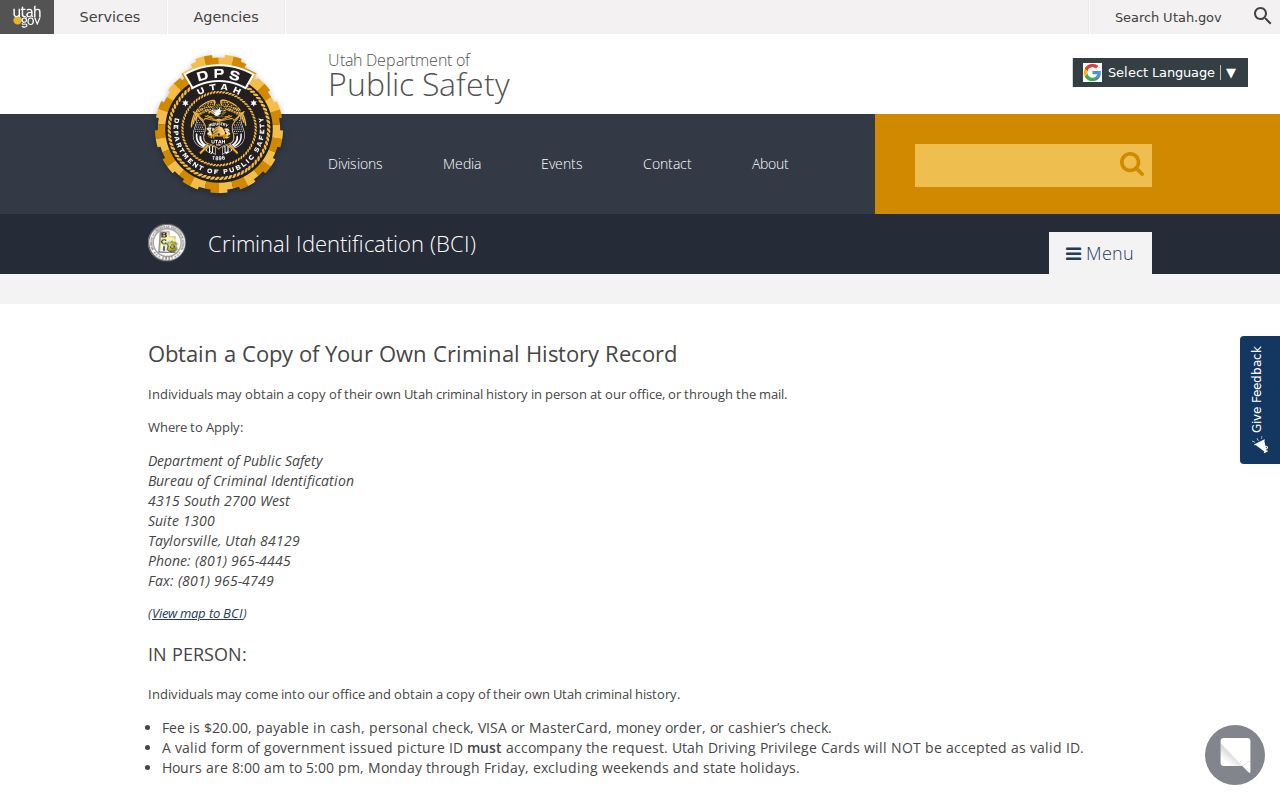Click the Where to Apply: text
This screenshot has width=1280, height=800.
(196, 427)
